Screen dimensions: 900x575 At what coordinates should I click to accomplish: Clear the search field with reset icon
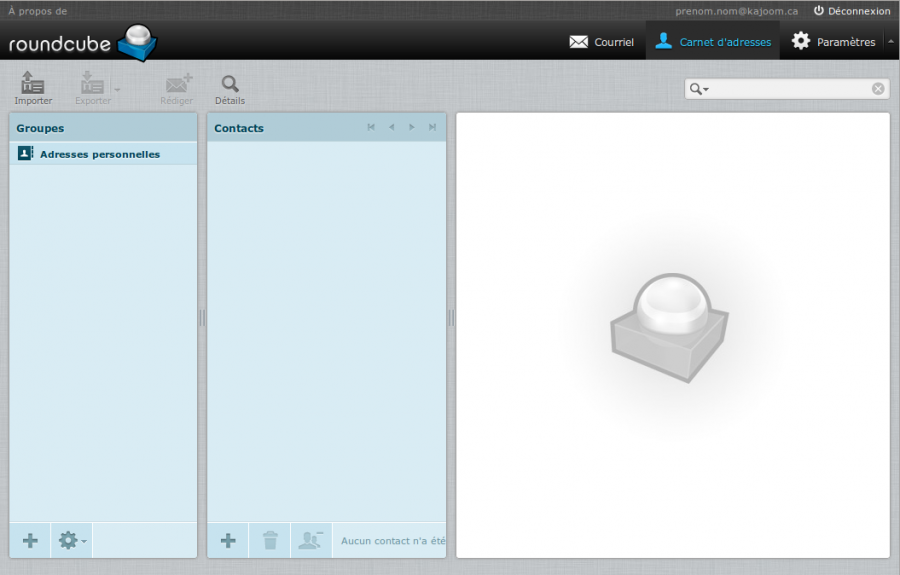(x=878, y=89)
